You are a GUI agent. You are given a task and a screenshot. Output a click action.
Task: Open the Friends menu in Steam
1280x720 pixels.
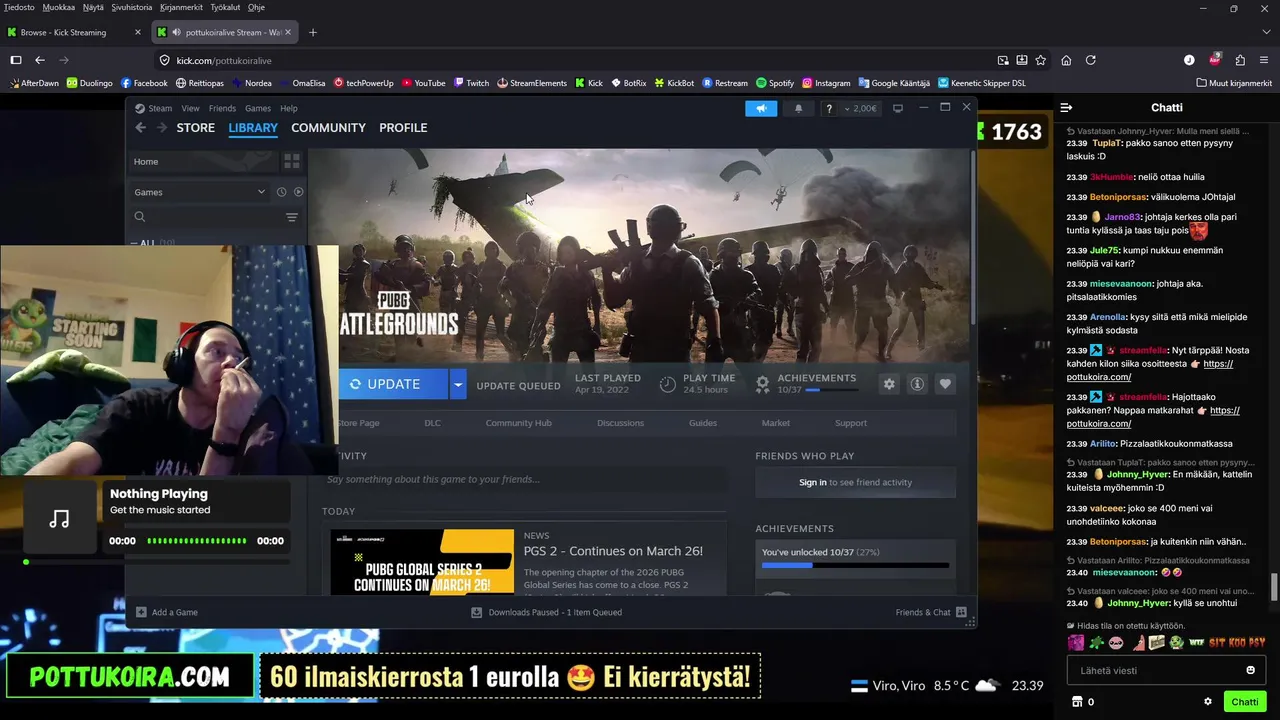tap(222, 108)
